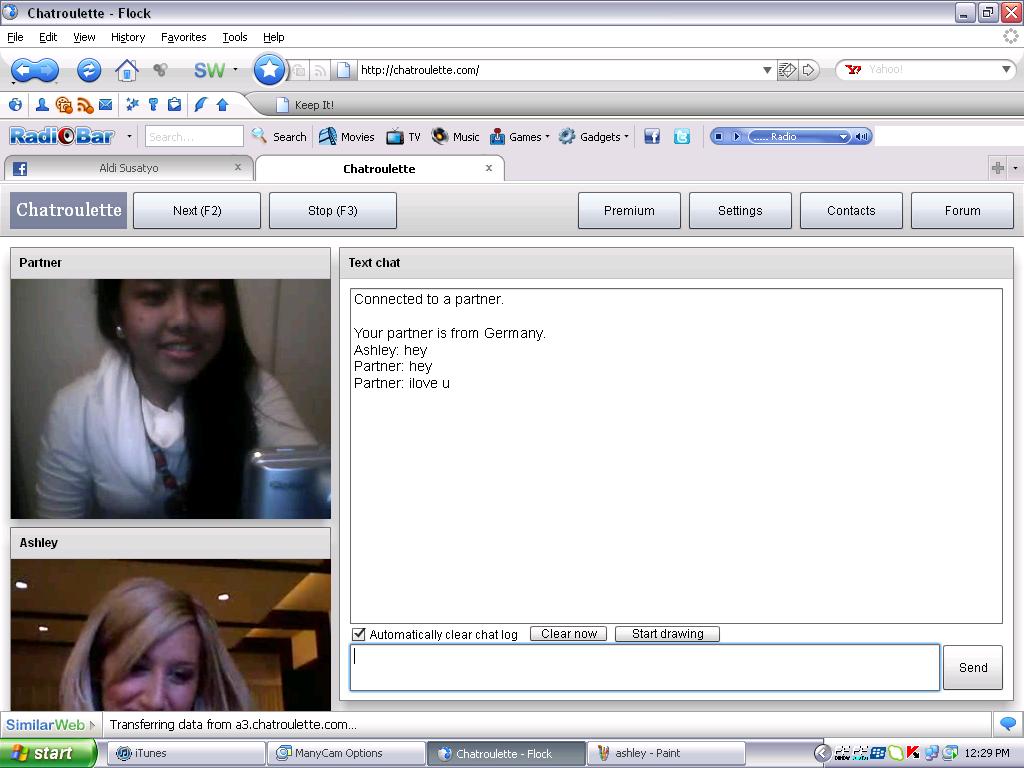This screenshot has width=1024, height=768.
Task: Click the page icon left of URL
Action: (344, 70)
